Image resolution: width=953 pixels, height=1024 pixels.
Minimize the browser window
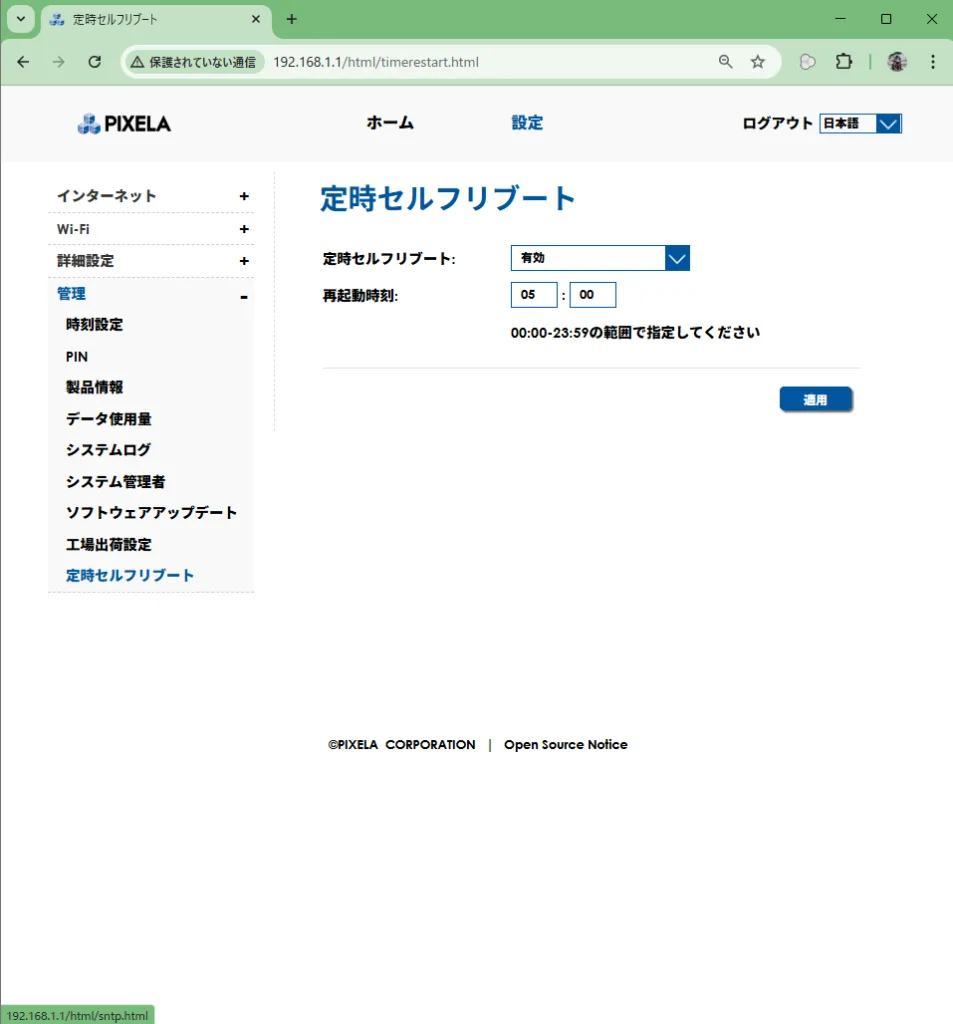(841, 19)
